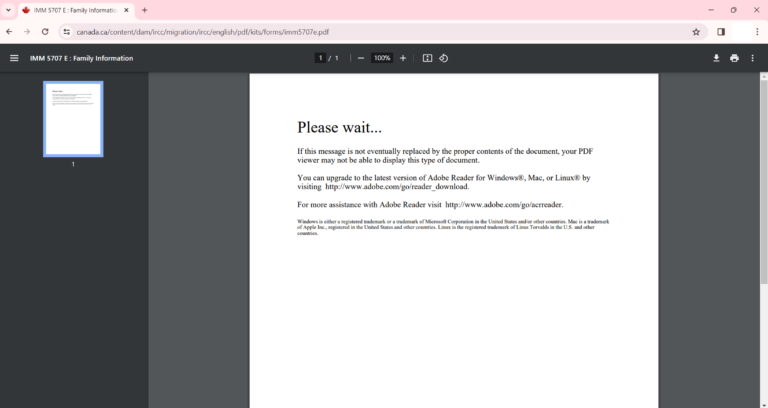Click the Fit to page icon
Screen dimensions: 768x408
pyautogui.click(x=427, y=58)
